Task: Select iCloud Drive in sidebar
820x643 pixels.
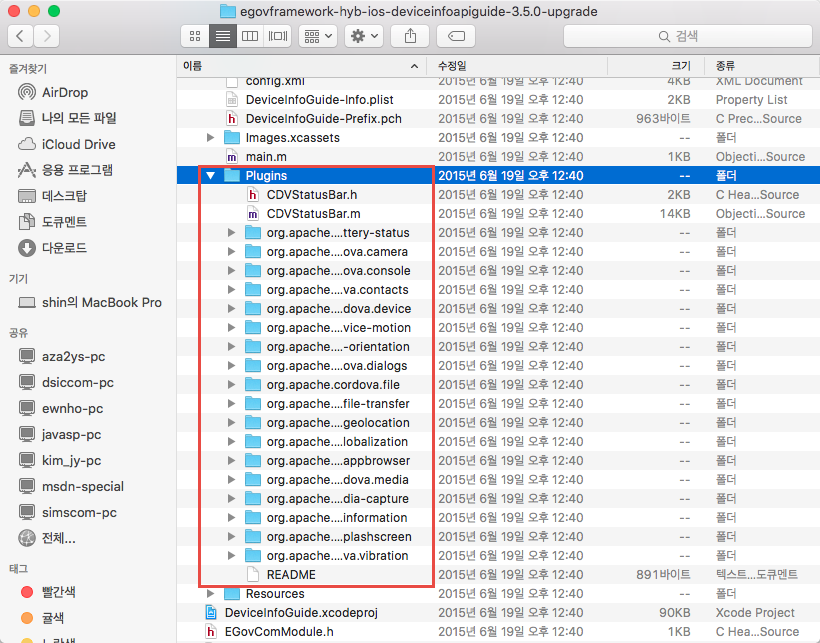Action: 78,144
